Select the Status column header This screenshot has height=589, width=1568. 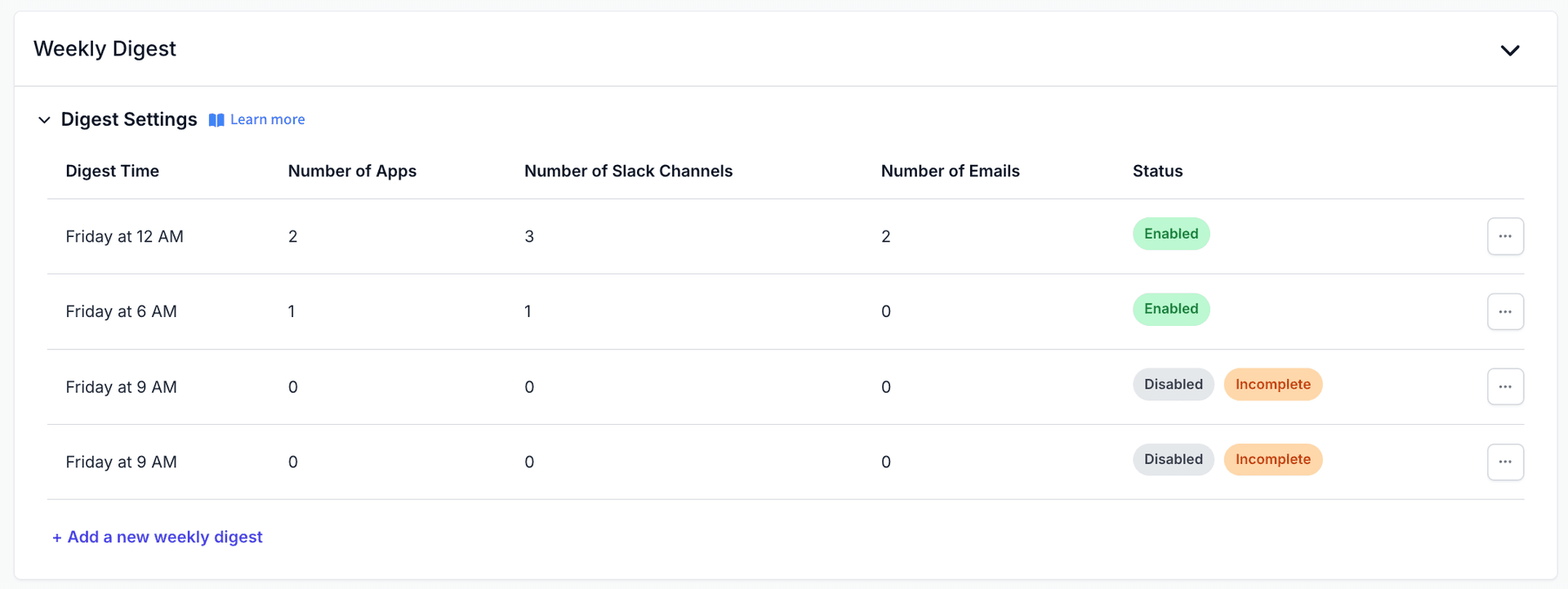(x=1157, y=171)
